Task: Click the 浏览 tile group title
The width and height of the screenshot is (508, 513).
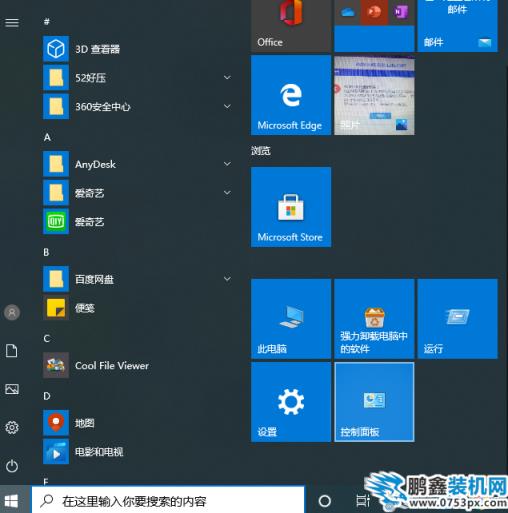Action: (x=261, y=151)
